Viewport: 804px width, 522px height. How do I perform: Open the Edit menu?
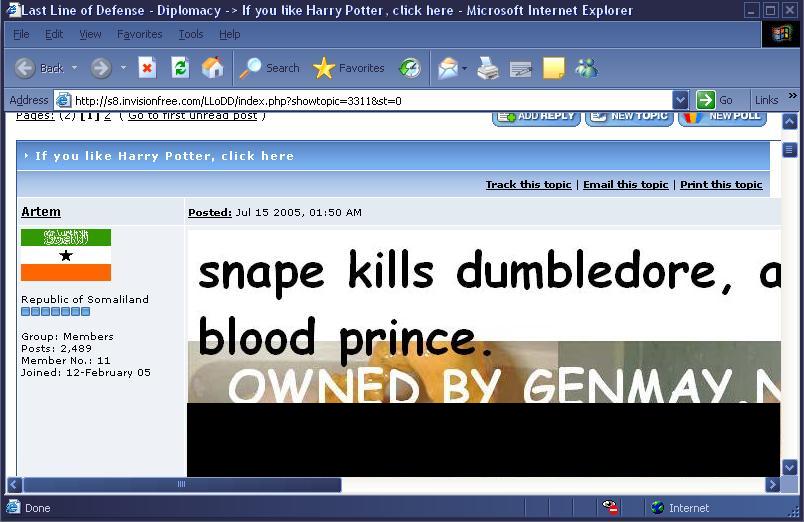[54, 34]
